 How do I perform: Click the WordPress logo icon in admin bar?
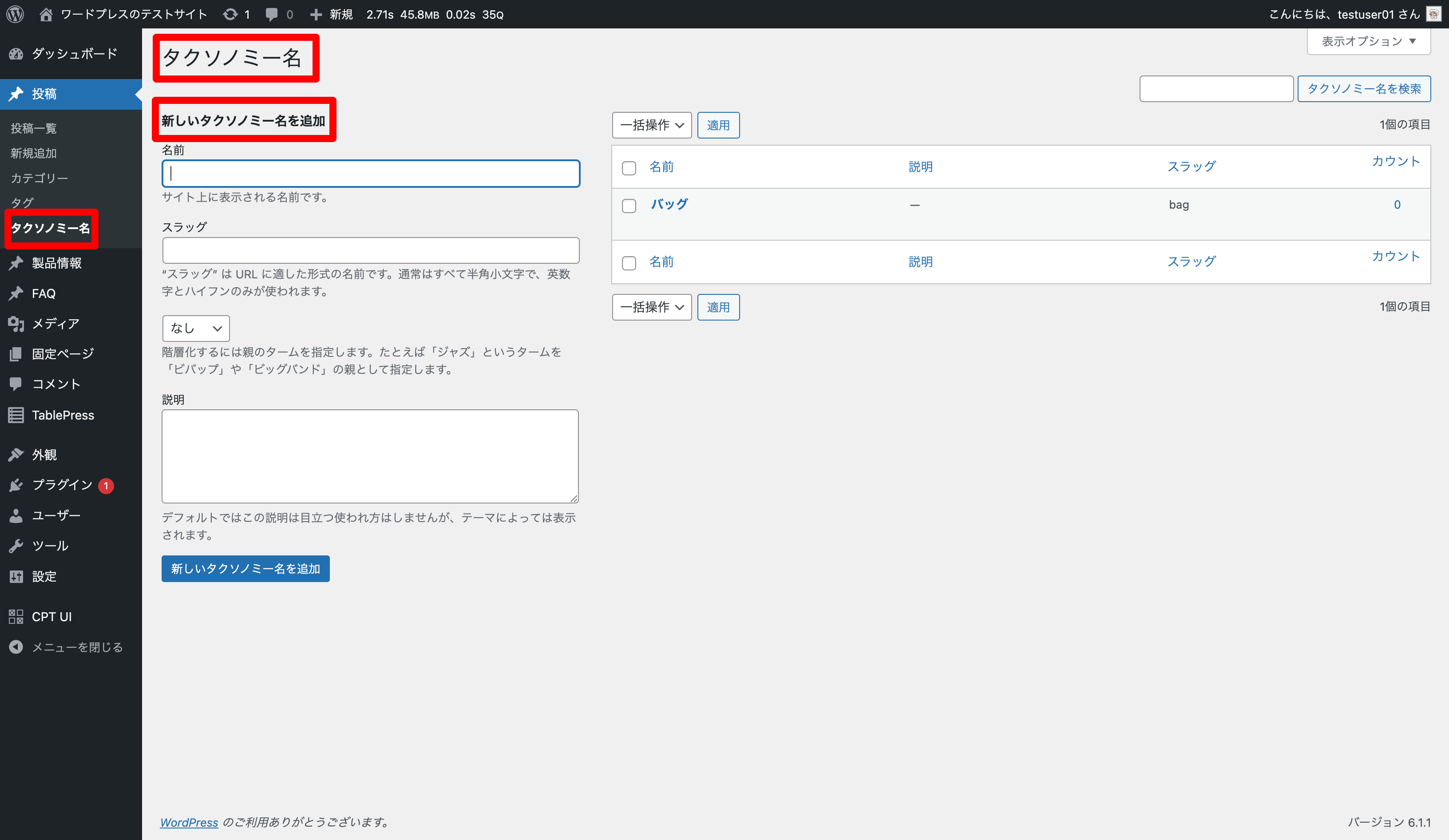pyautogui.click(x=16, y=14)
